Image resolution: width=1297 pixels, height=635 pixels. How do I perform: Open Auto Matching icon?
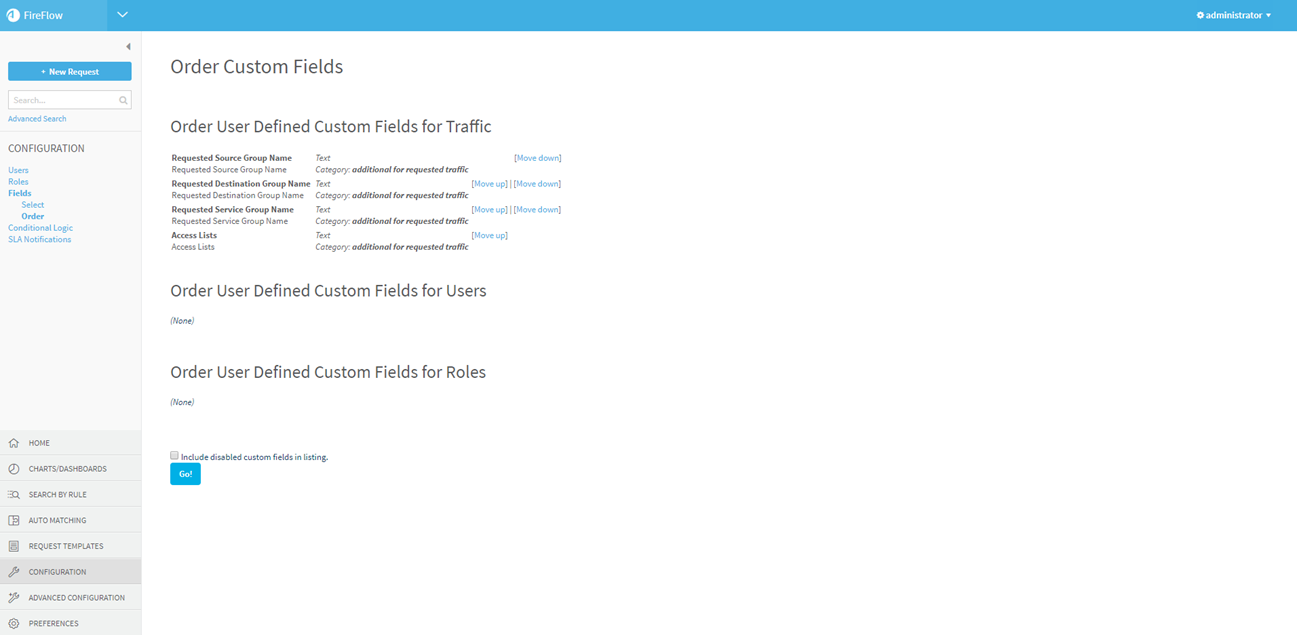(x=14, y=521)
